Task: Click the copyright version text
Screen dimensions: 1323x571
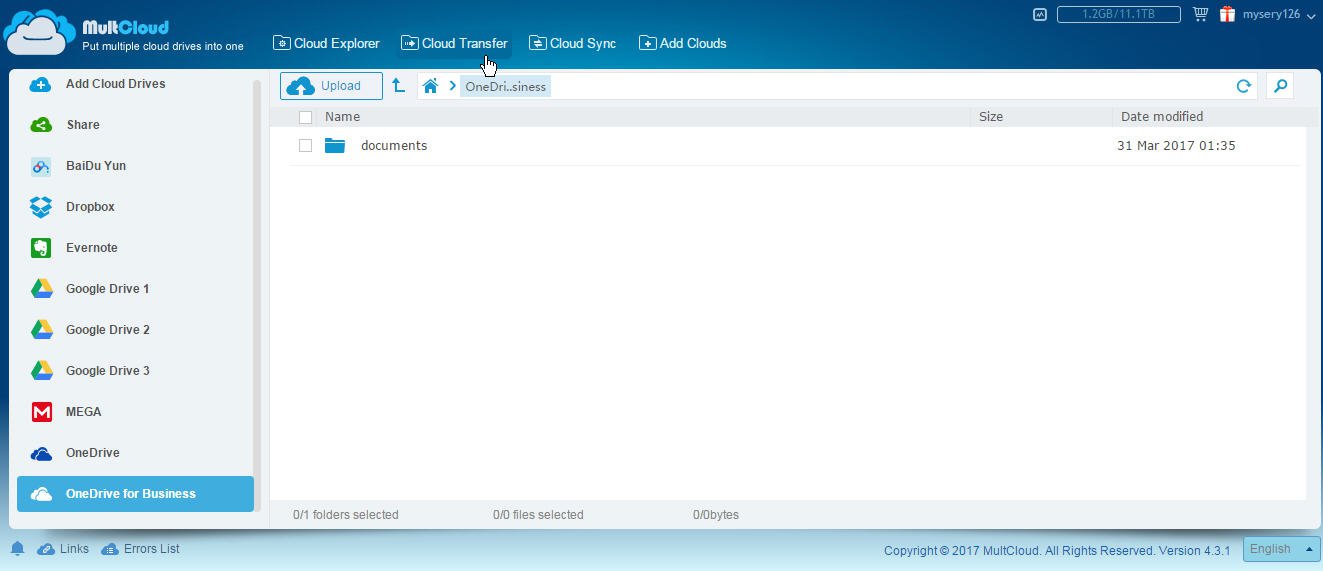Action: pyautogui.click(x=1057, y=551)
